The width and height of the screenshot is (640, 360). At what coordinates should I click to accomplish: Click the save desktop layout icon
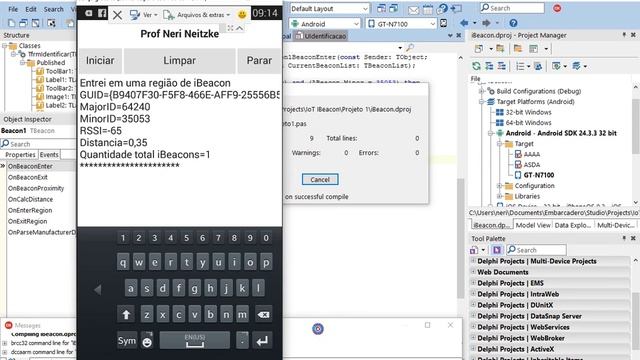tap(382, 8)
